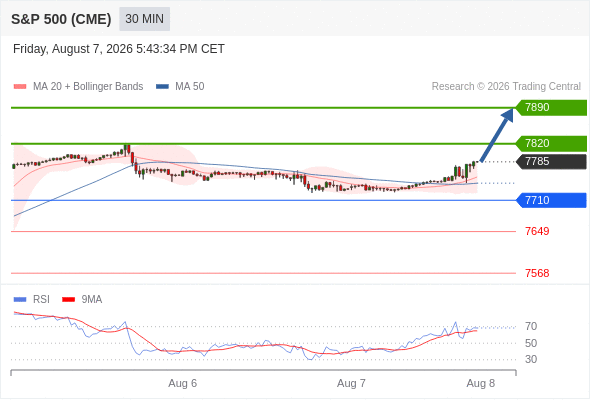Click the MA 50 blue legend swatch
The height and width of the screenshot is (400, 590).
[x=162, y=87]
